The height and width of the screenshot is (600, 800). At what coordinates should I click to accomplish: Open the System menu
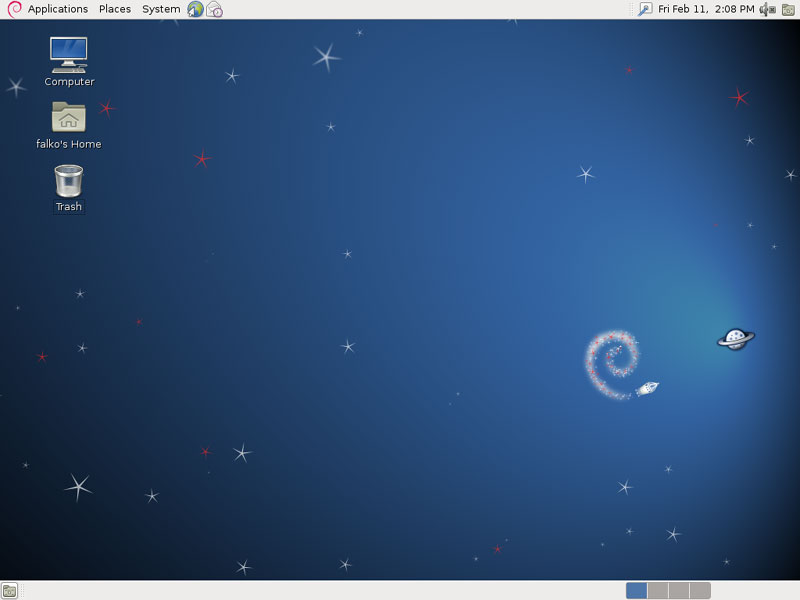point(161,9)
